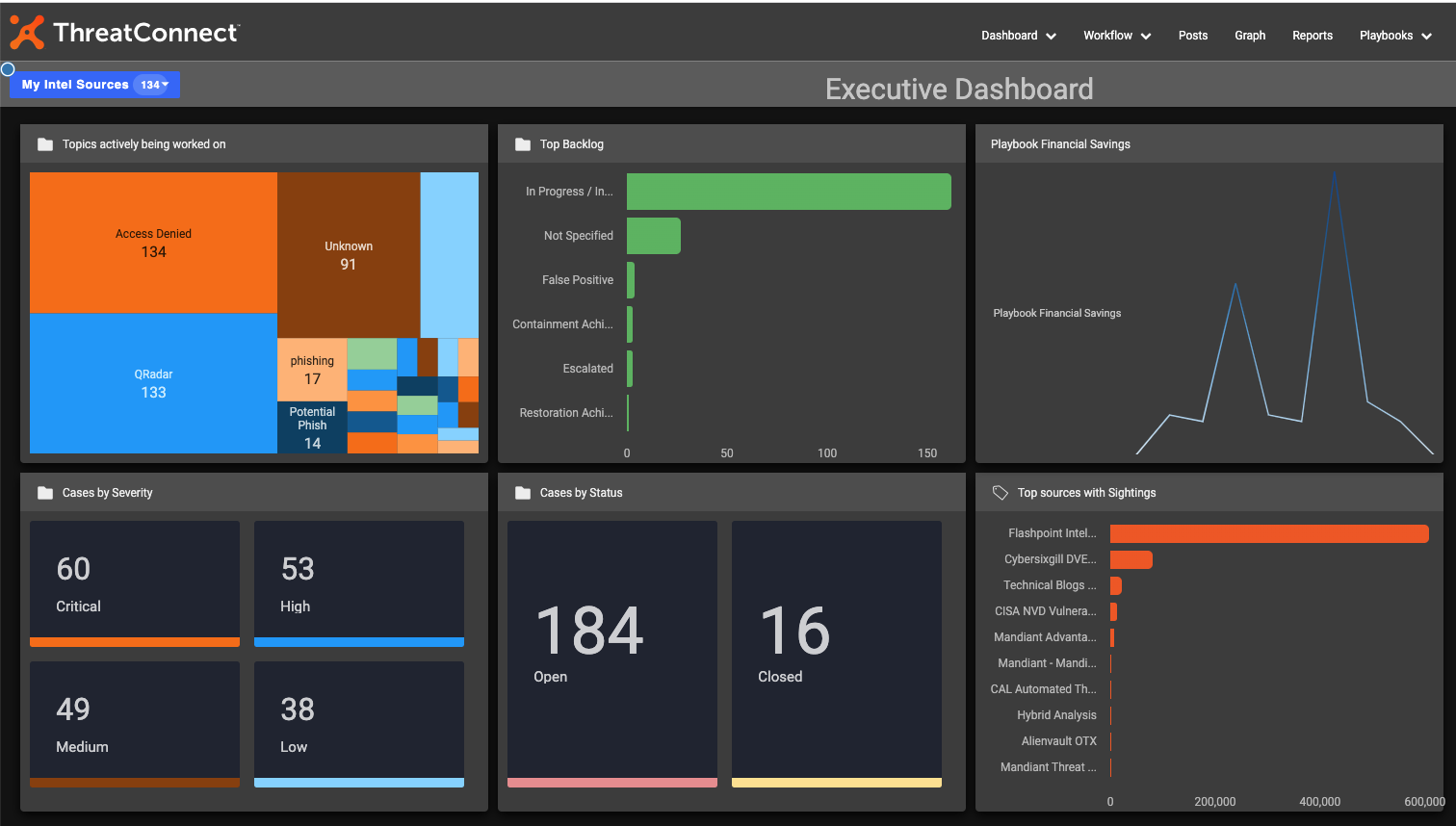Viewport: 1456px width, 826px height.
Task: Click the Mandiant - Mandi... label
Action: click(x=1047, y=663)
